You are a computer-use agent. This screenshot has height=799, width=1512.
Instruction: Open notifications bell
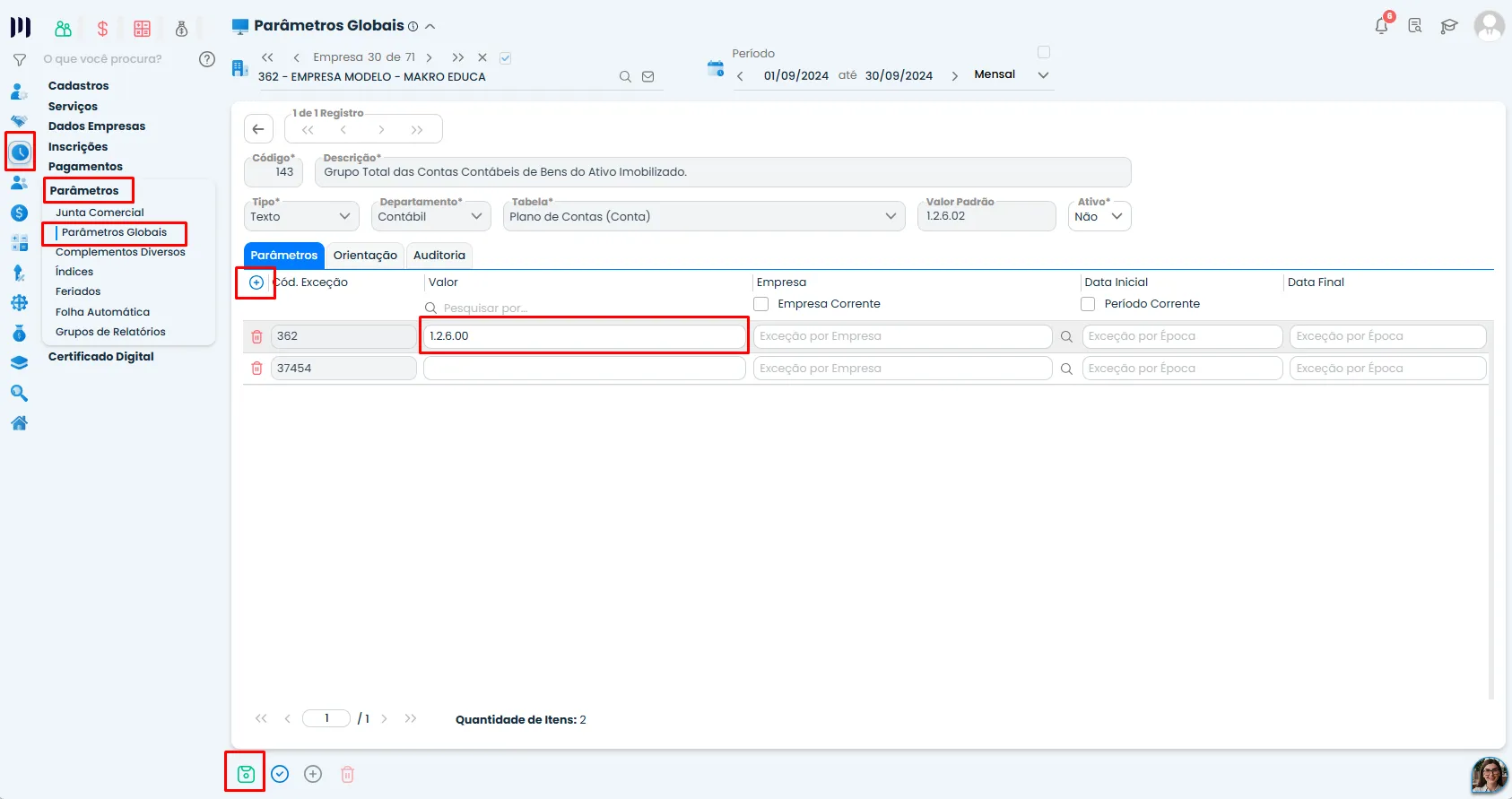click(x=1382, y=25)
